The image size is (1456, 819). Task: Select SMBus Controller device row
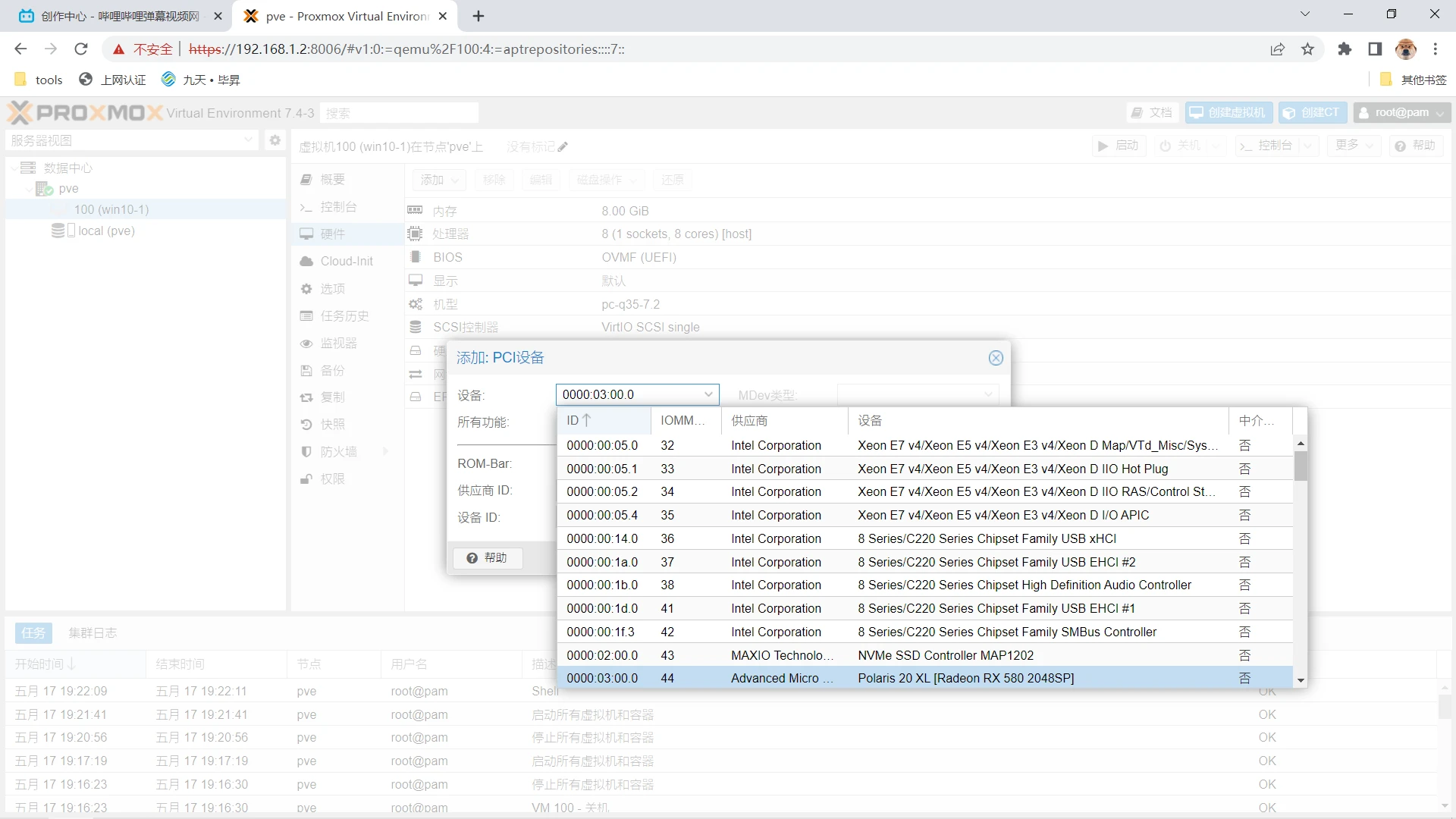[924, 632]
